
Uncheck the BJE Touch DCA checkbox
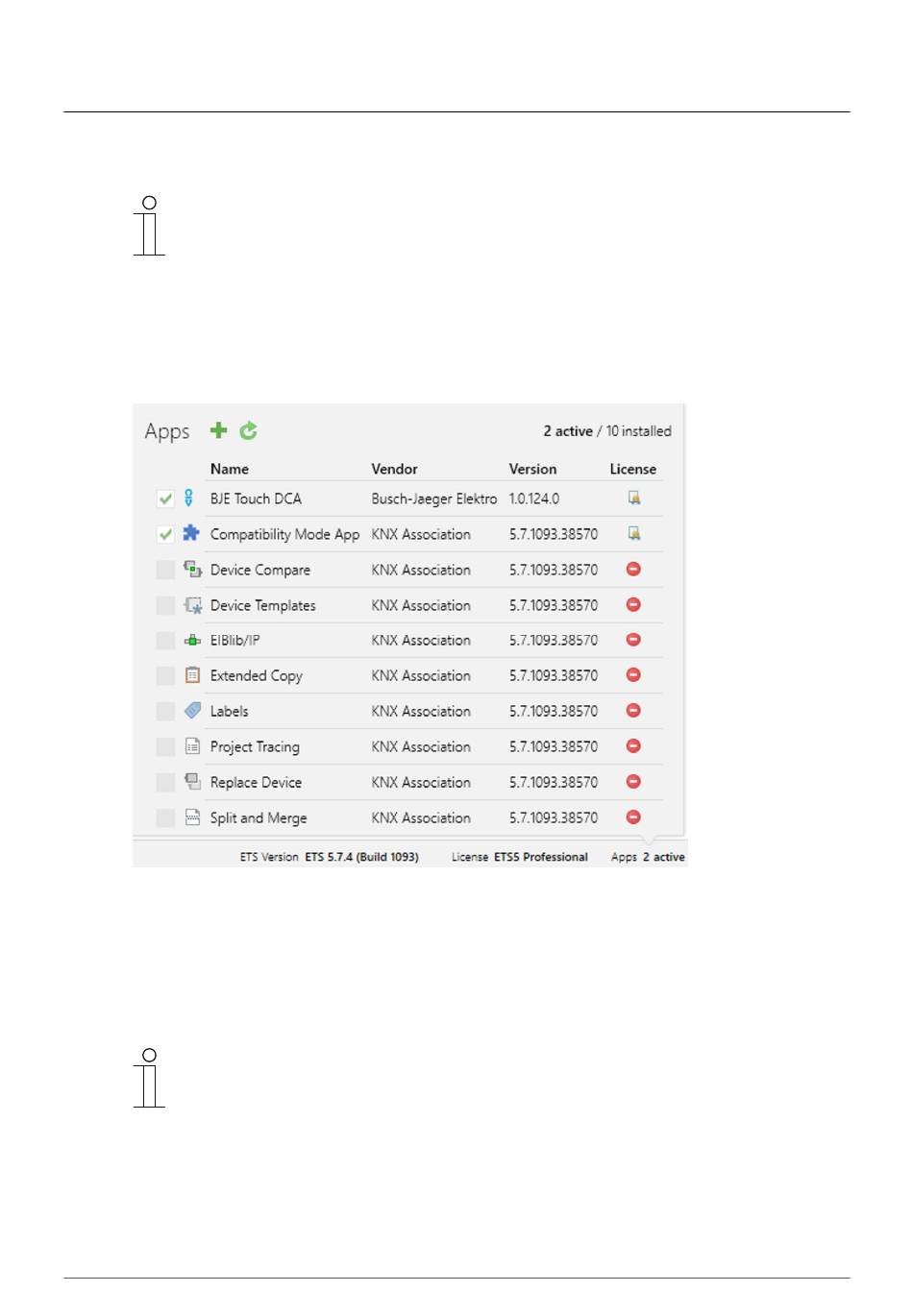165,499
